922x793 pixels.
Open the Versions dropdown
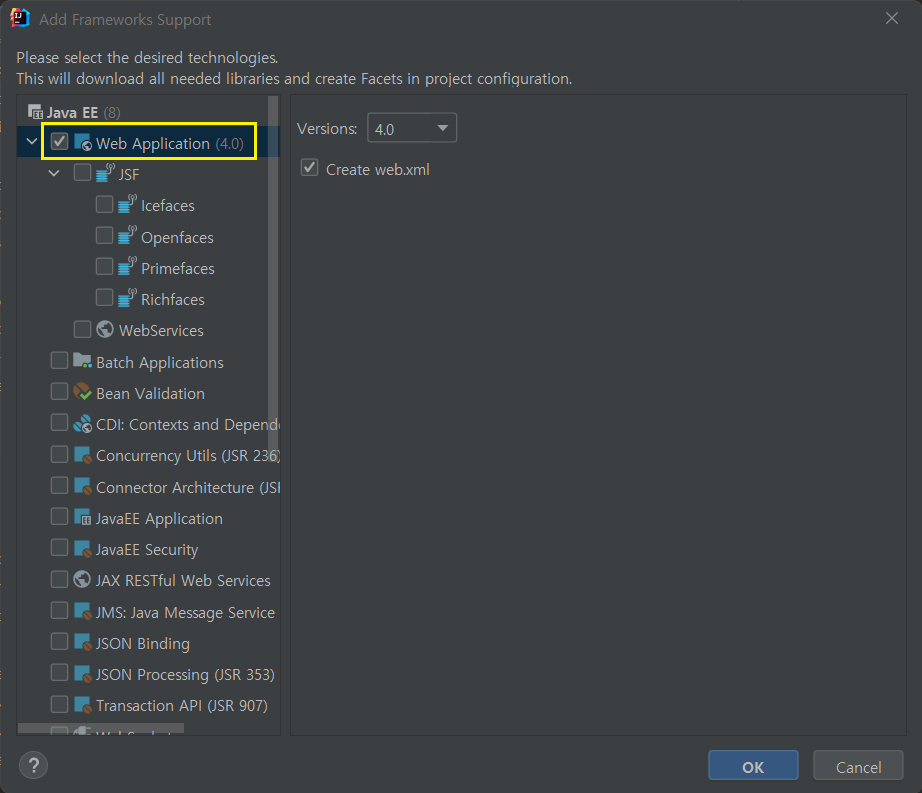pyautogui.click(x=412, y=128)
